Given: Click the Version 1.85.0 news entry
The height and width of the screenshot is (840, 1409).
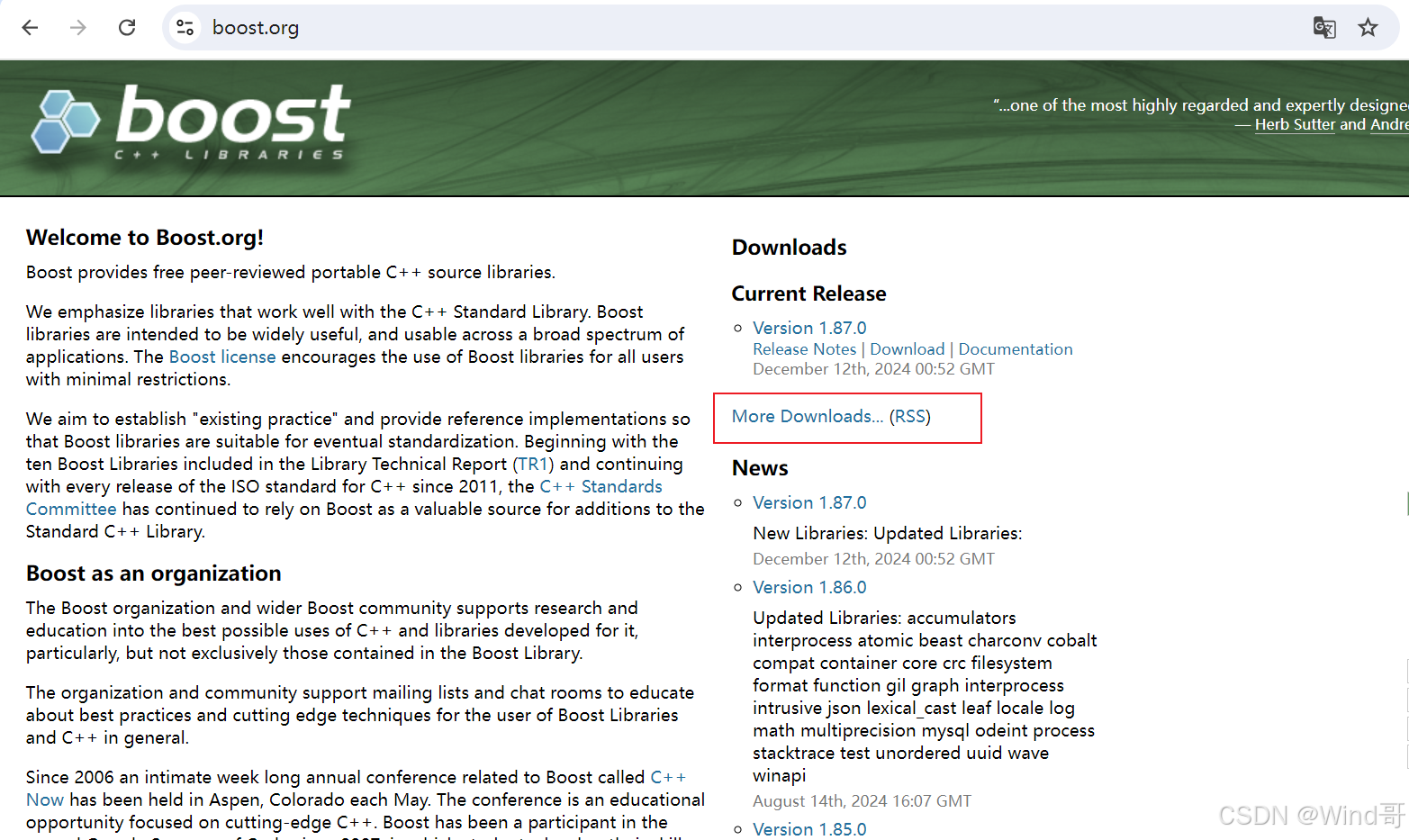Looking at the screenshot, I should click(808, 828).
